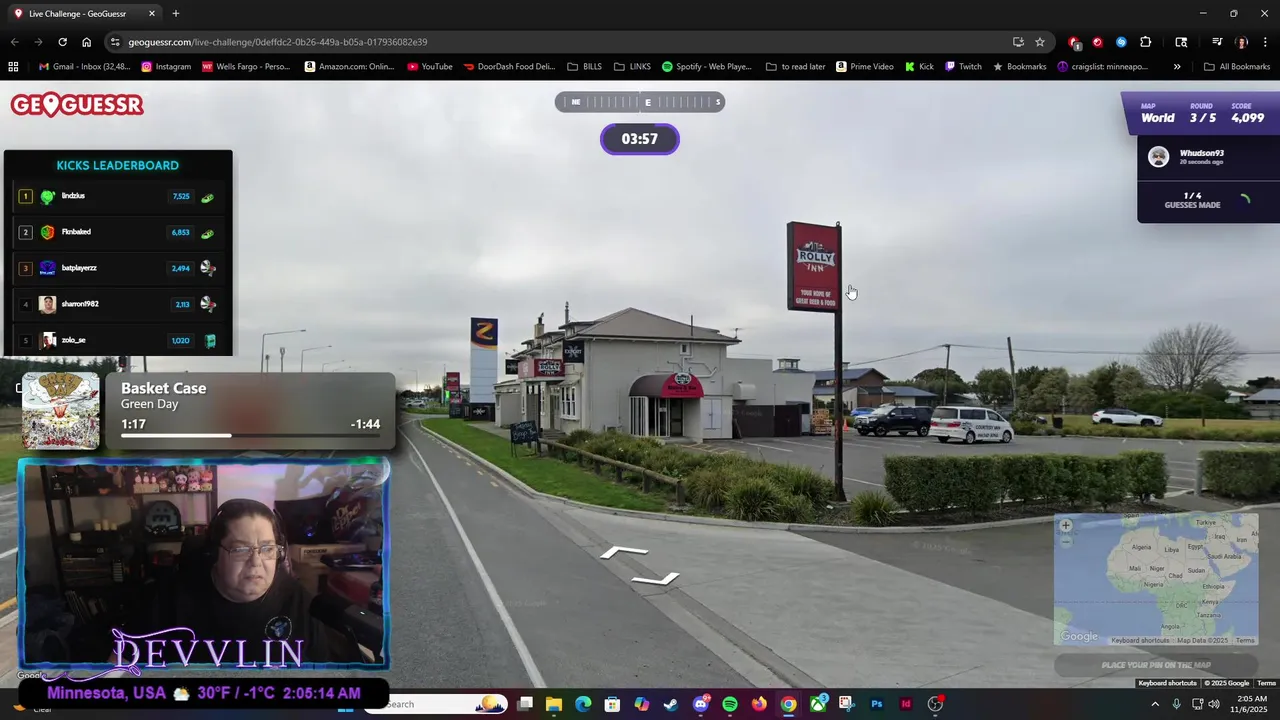
Task: Show hidden bookmarks with the chevron
Action: (1177, 67)
